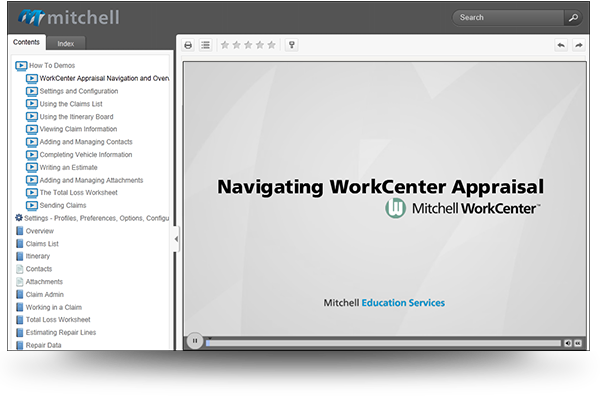Image resolution: width=600 pixels, height=396 pixels.
Task: Open Completing Vehicle Information demo
Action: click(86, 155)
